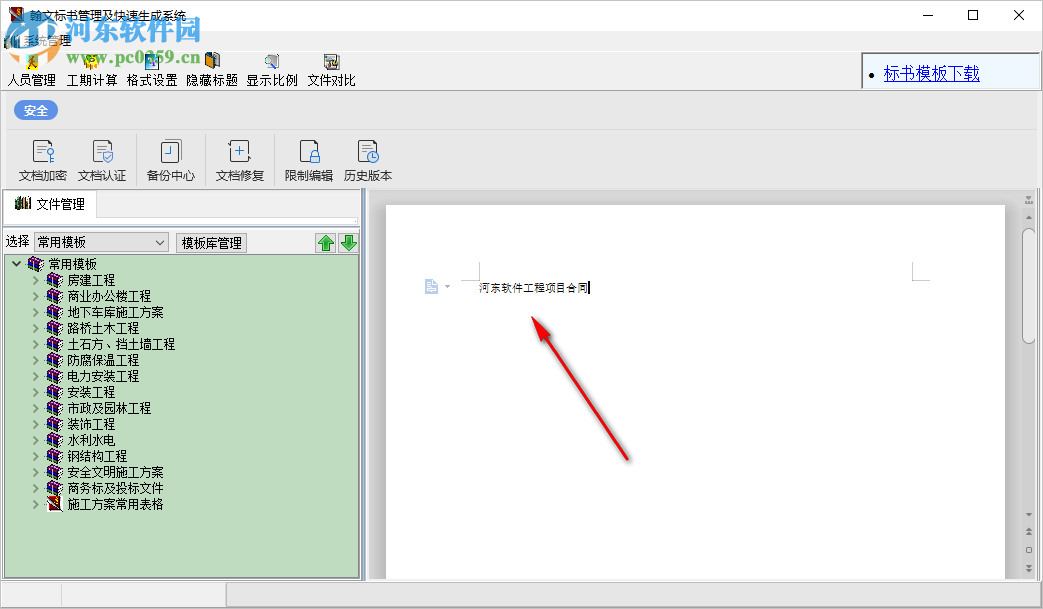Screen dimensions: 1043x609
Task: Select the 安全 ribbon tab
Action: tap(36, 110)
